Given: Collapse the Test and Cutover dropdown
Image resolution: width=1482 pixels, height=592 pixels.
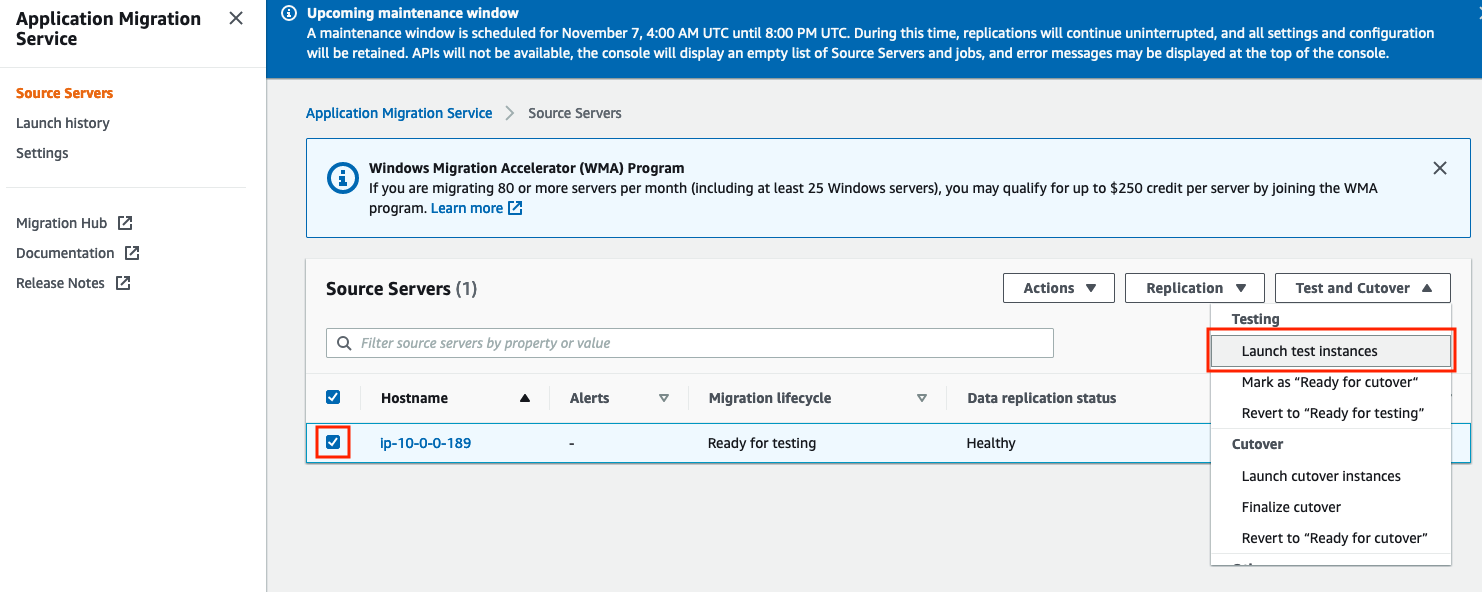Looking at the screenshot, I should [x=1365, y=288].
